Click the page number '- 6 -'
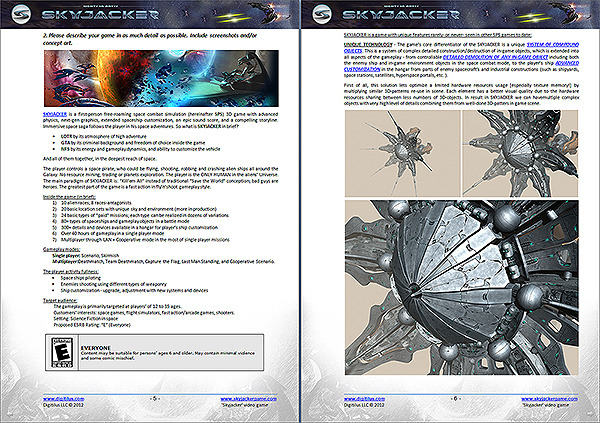The width and height of the screenshot is (600, 423). click(x=455, y=399)
